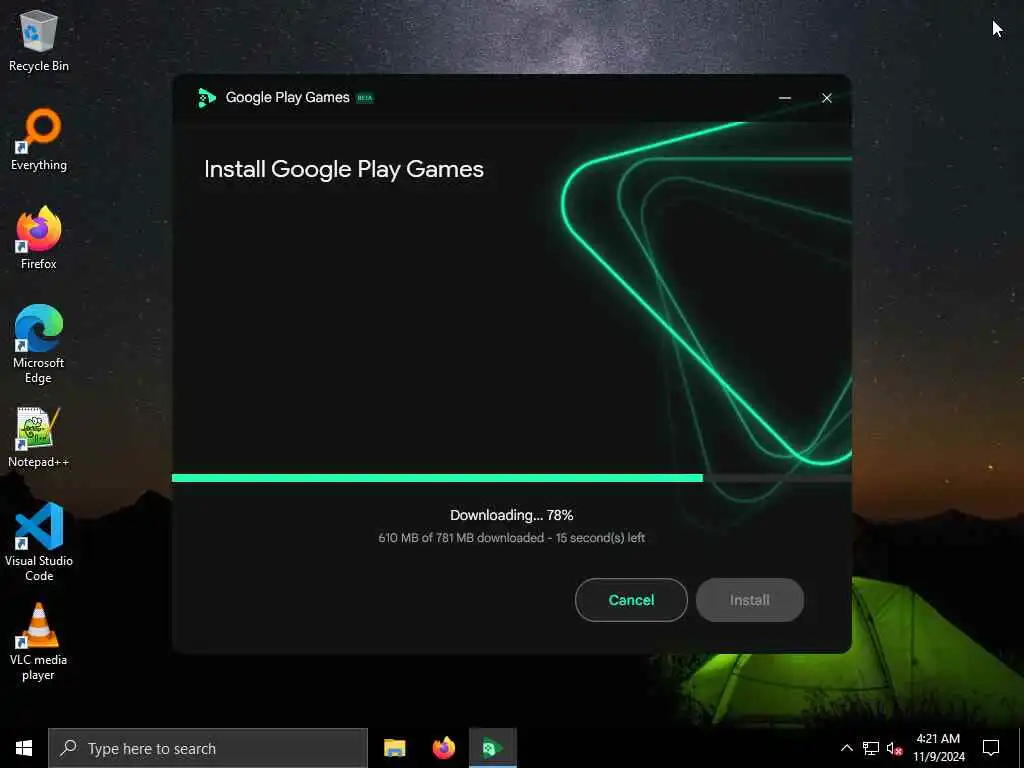This screenshot has height=768, width=1024.
Task: Click the Downloading... 78% status text
Action: pyautogui.click(x=511, y=515)
